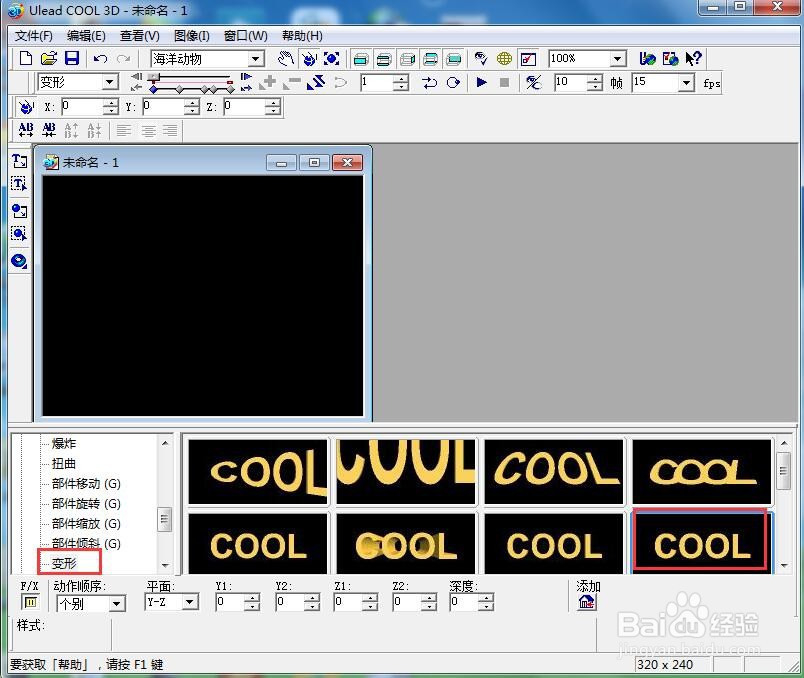
Task: Choose the blurred ghosted COOL preset thumbnail
Action: coord(406,544)
